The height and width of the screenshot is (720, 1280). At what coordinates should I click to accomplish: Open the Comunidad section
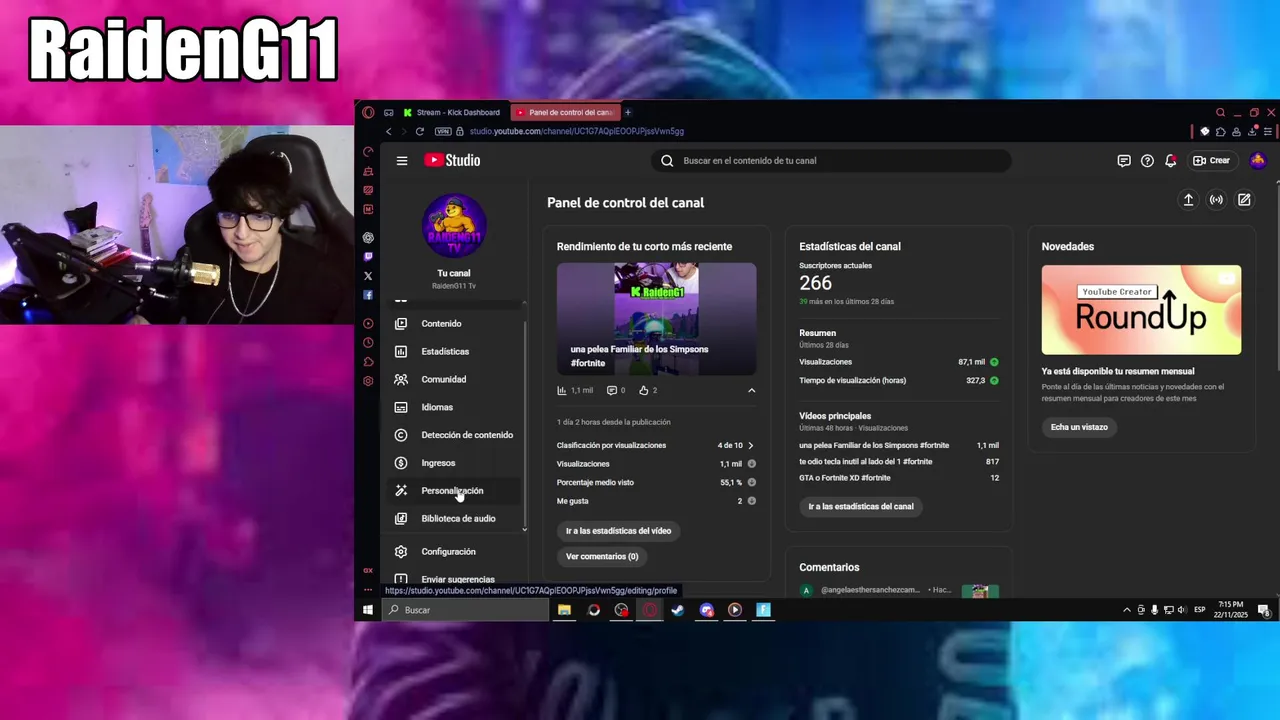tap(455, 379)
